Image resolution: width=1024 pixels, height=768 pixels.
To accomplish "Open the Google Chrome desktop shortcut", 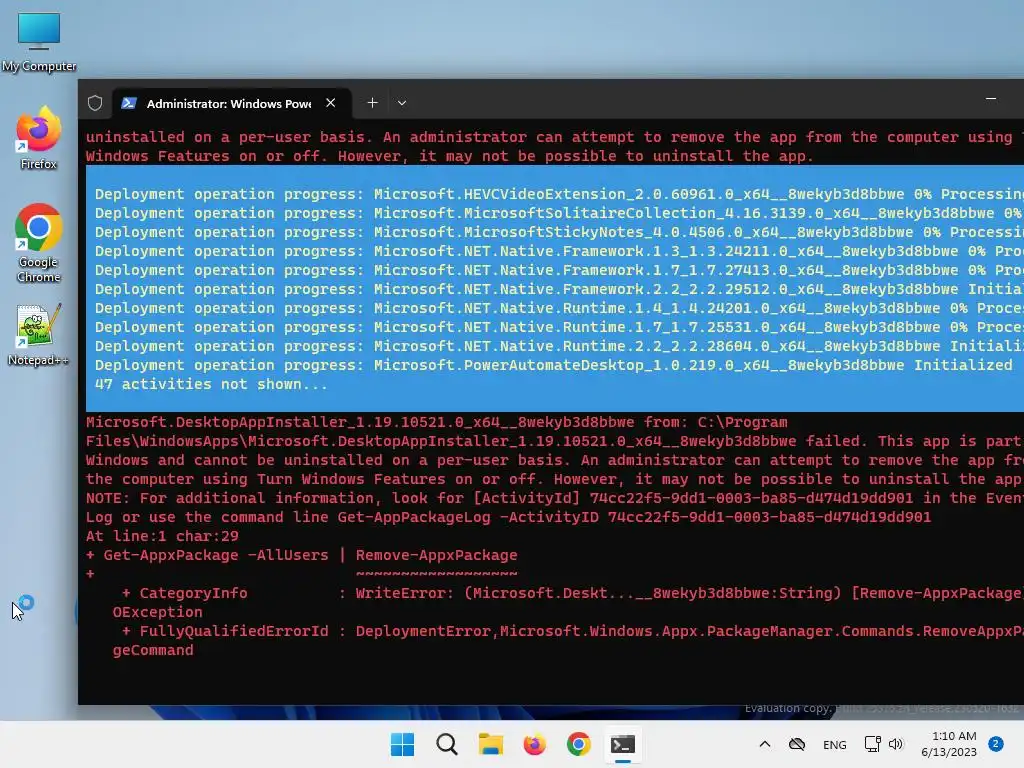I will [x=39, y=243].
